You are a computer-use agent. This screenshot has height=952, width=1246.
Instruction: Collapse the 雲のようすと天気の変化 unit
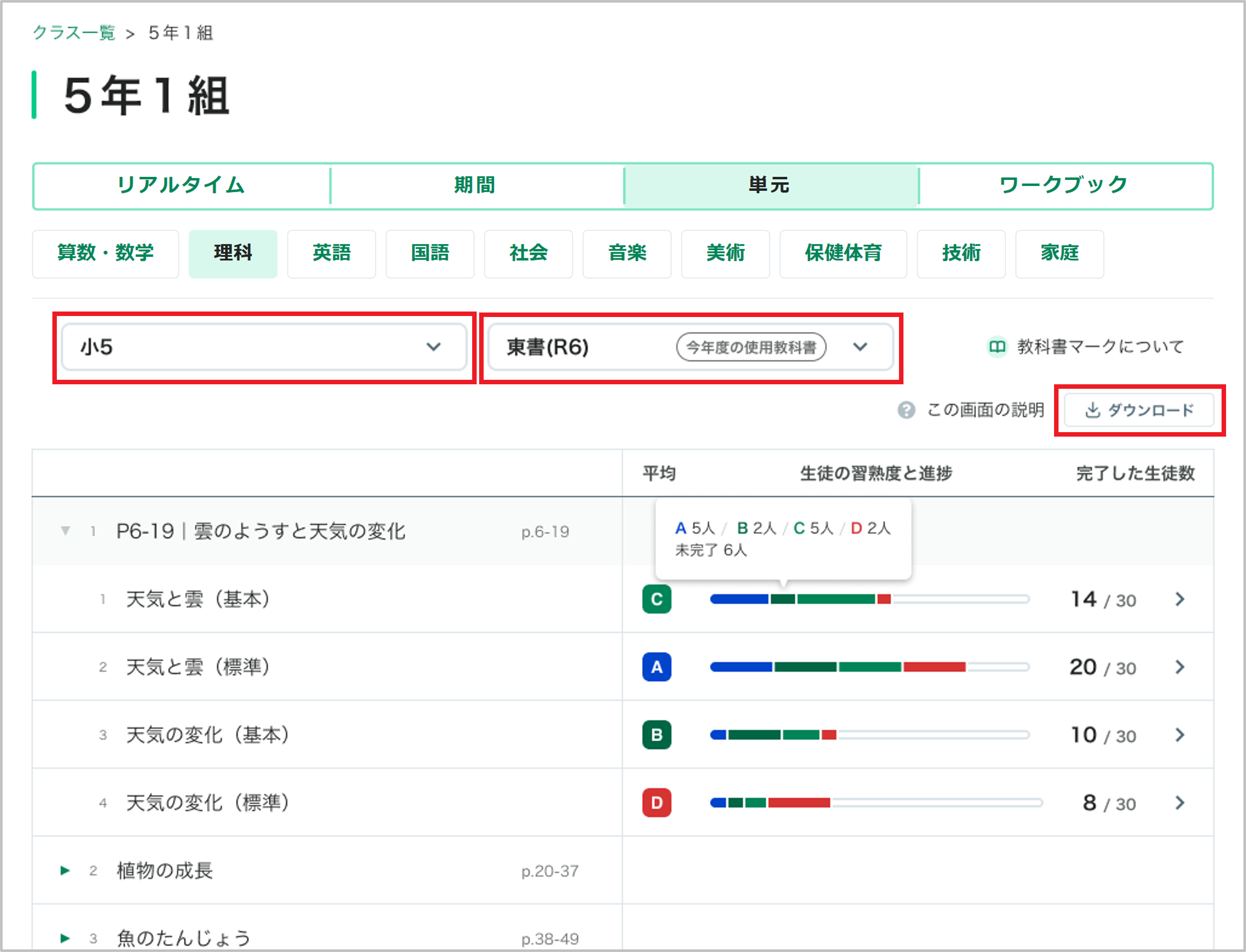(x=66, y=531)
